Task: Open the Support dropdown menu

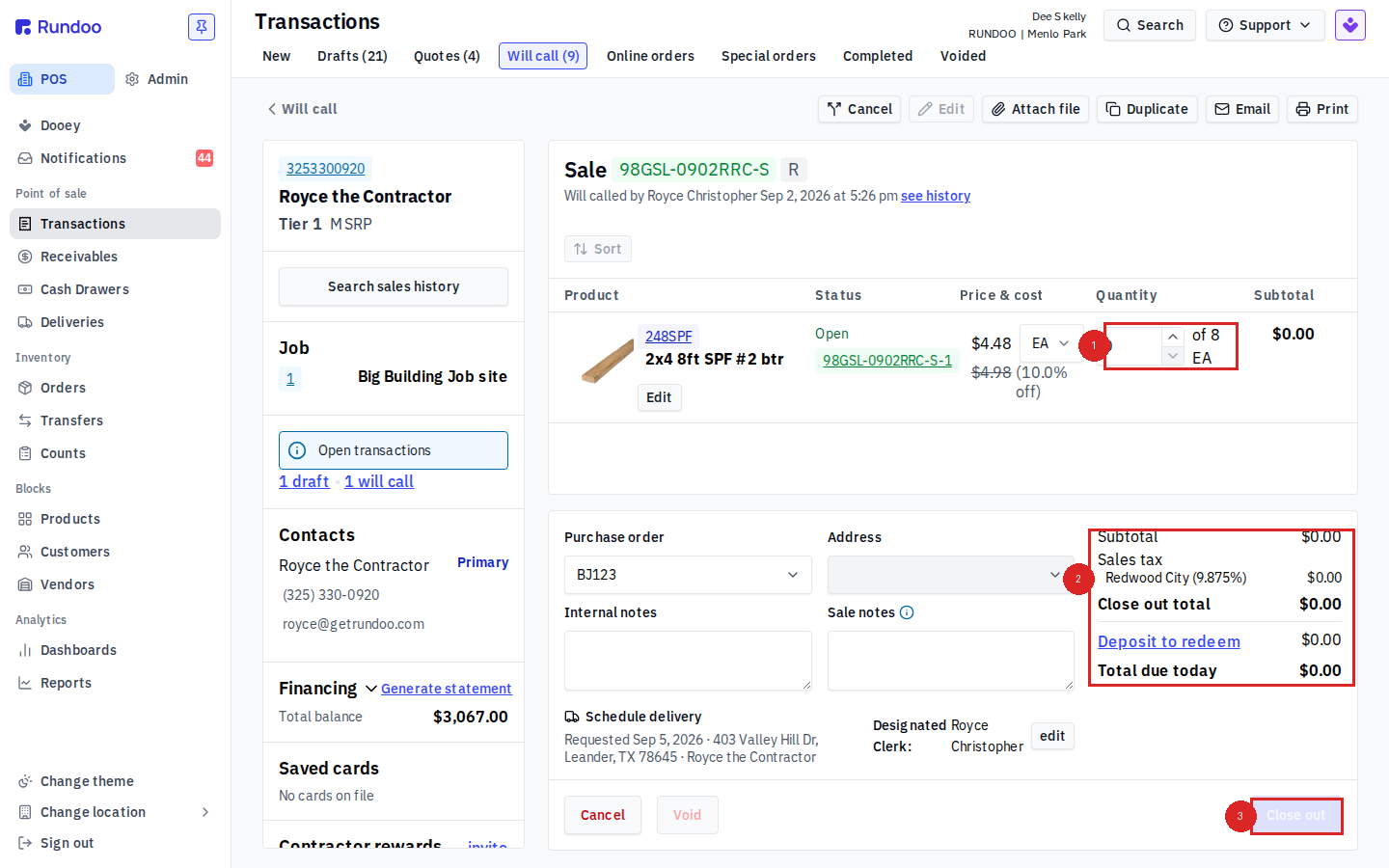Action: 1265,25
